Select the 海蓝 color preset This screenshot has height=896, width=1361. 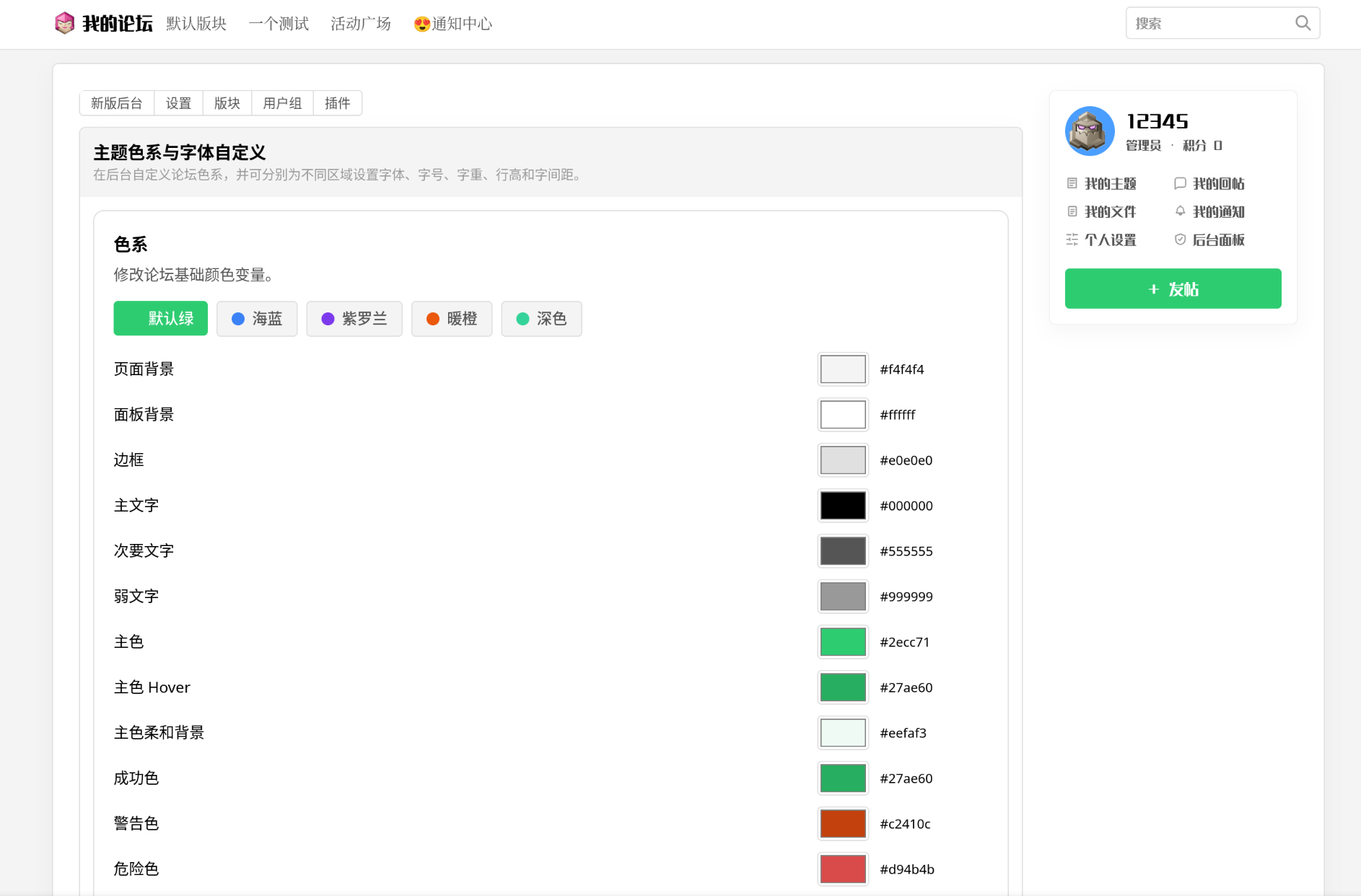pyautogui.click(x=257, y=318)
